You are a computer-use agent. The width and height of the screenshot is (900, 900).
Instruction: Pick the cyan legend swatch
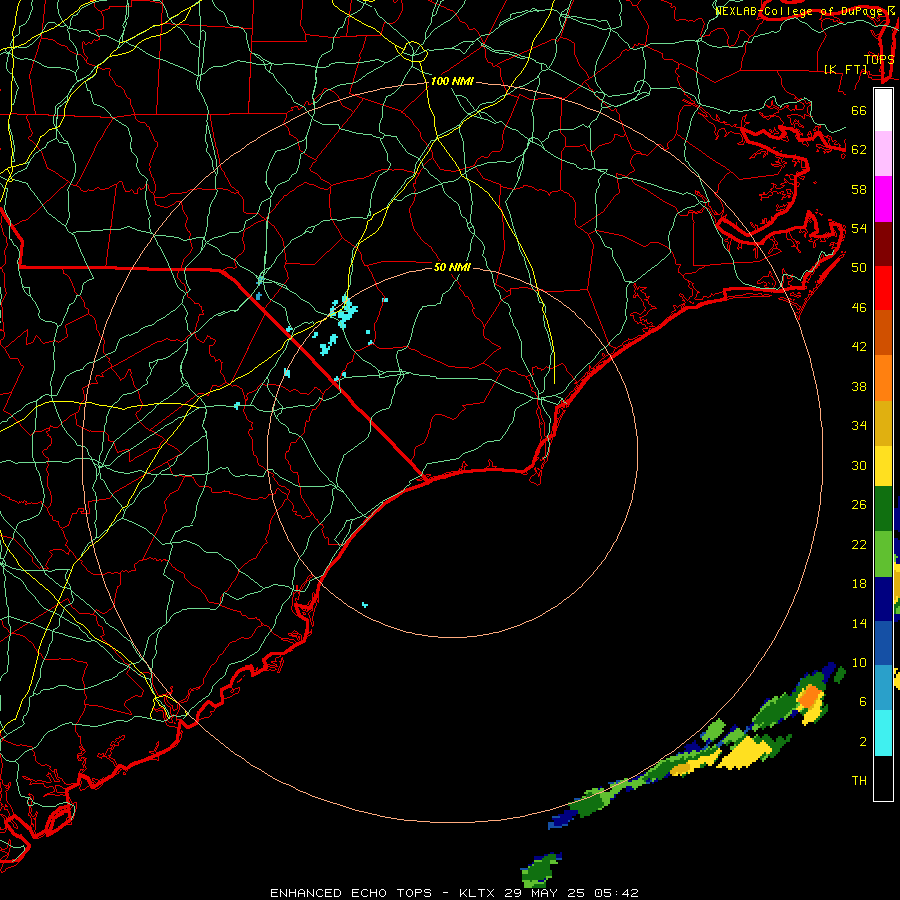pyautogui.click(x=883, y=733)
